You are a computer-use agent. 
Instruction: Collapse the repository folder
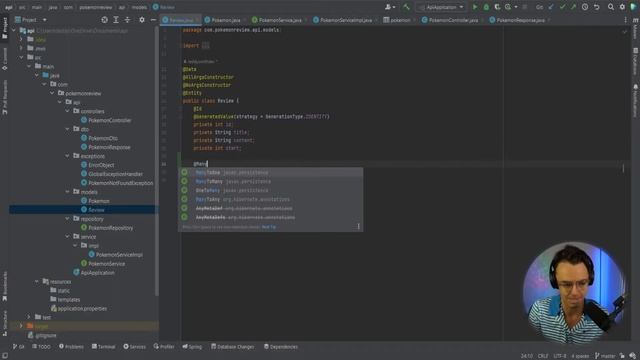pos(67,219)
